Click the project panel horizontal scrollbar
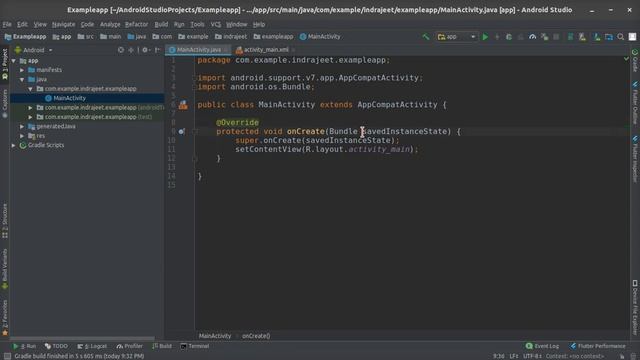The image size is (640, 360). (x=82, y=338)
